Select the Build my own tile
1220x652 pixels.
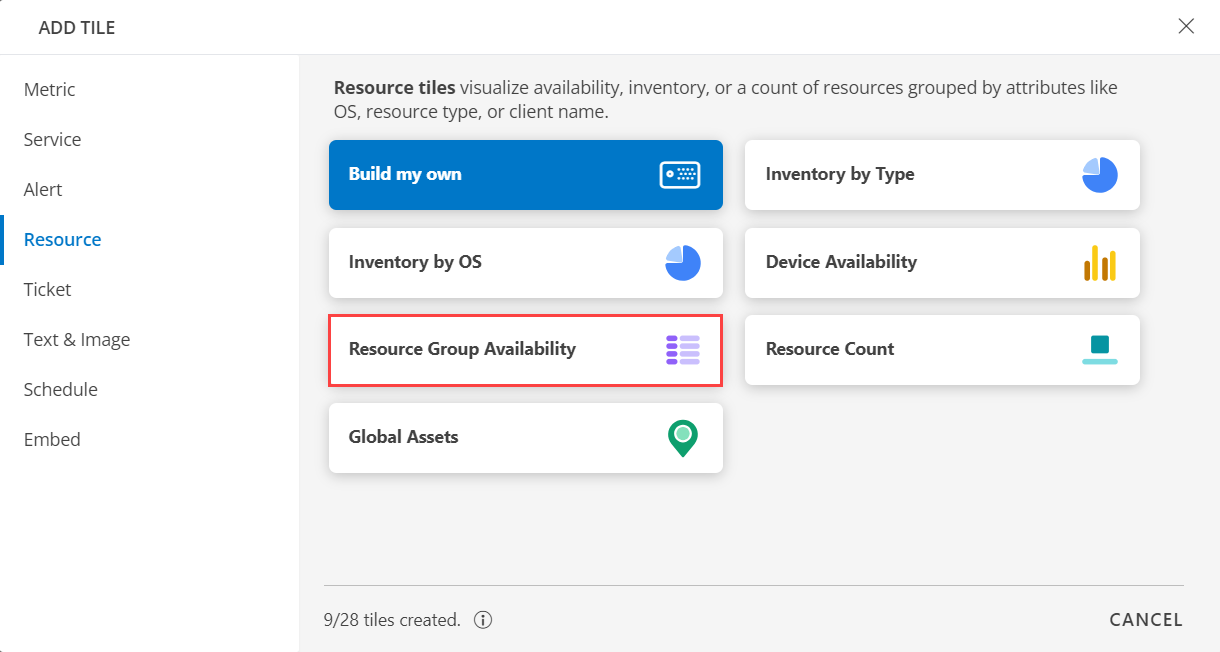tap(500, 174)
